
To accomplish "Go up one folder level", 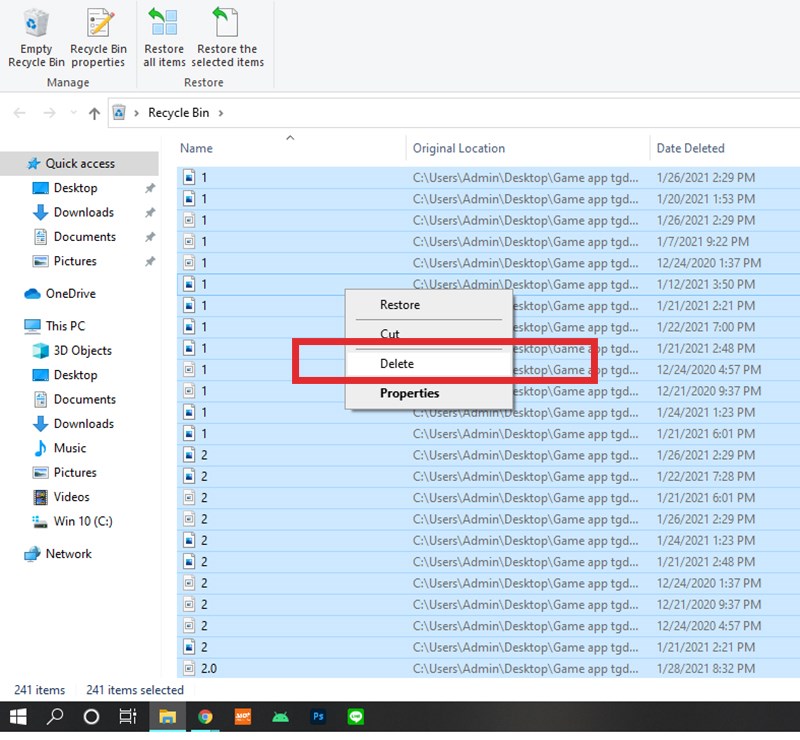I will pyautogui.click(x=94, y=113).
